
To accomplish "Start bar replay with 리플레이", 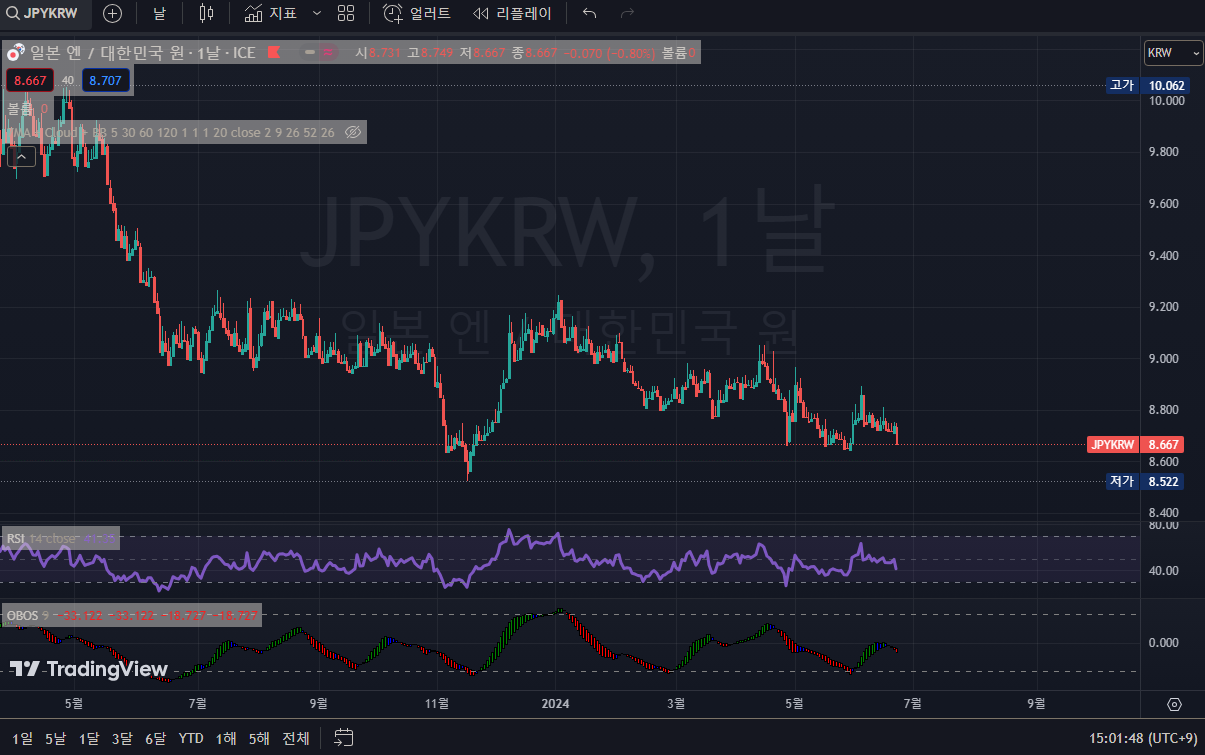I will tap(511, 14).
